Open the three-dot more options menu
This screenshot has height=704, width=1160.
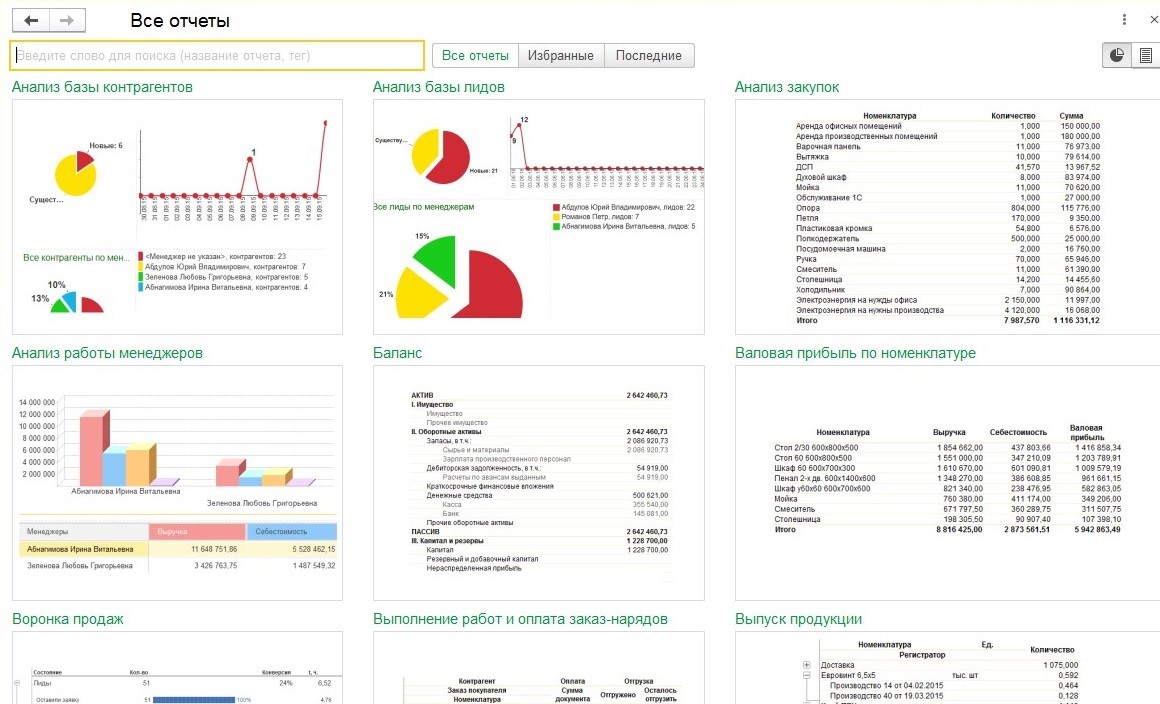click(x=1127, y=20)
